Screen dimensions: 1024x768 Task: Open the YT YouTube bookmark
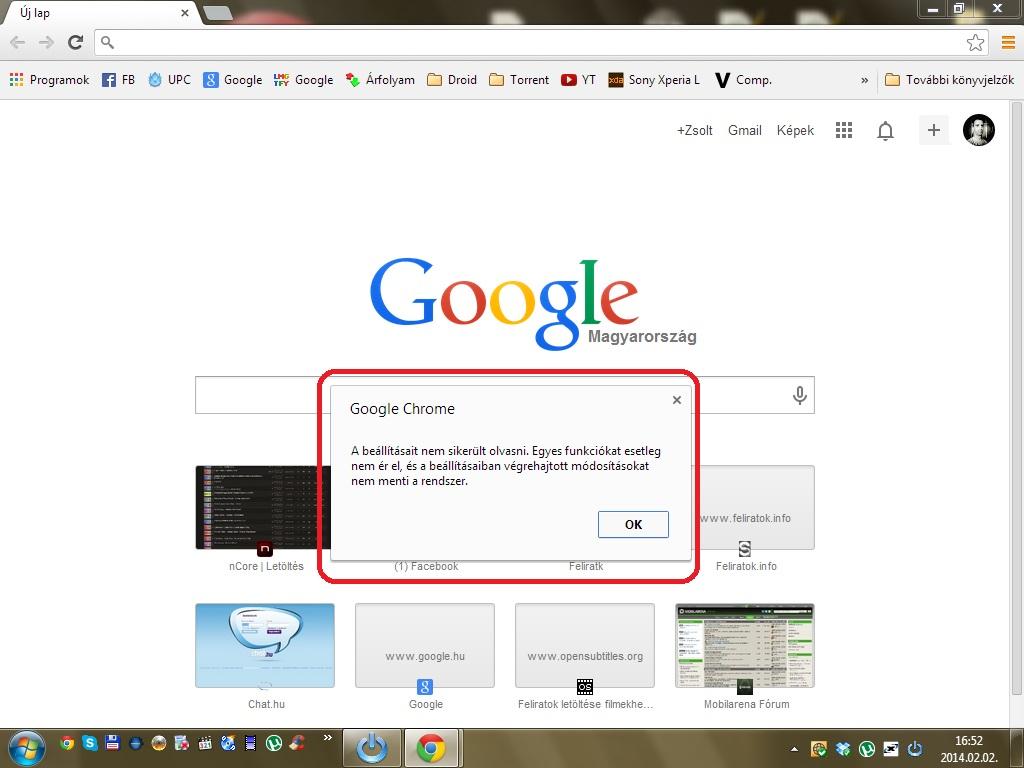(x=579, y=80)
